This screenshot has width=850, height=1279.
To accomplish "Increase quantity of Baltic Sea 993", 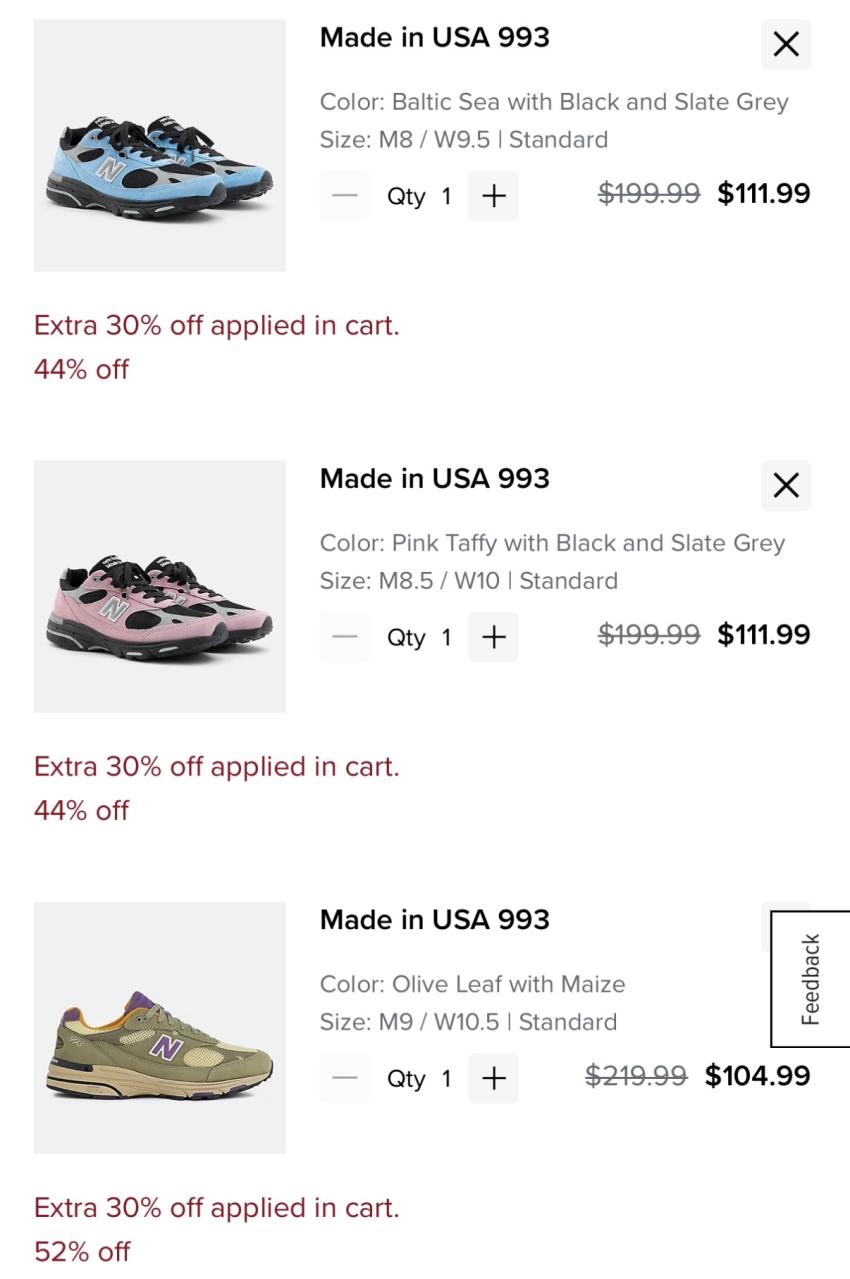I will 493,196.
